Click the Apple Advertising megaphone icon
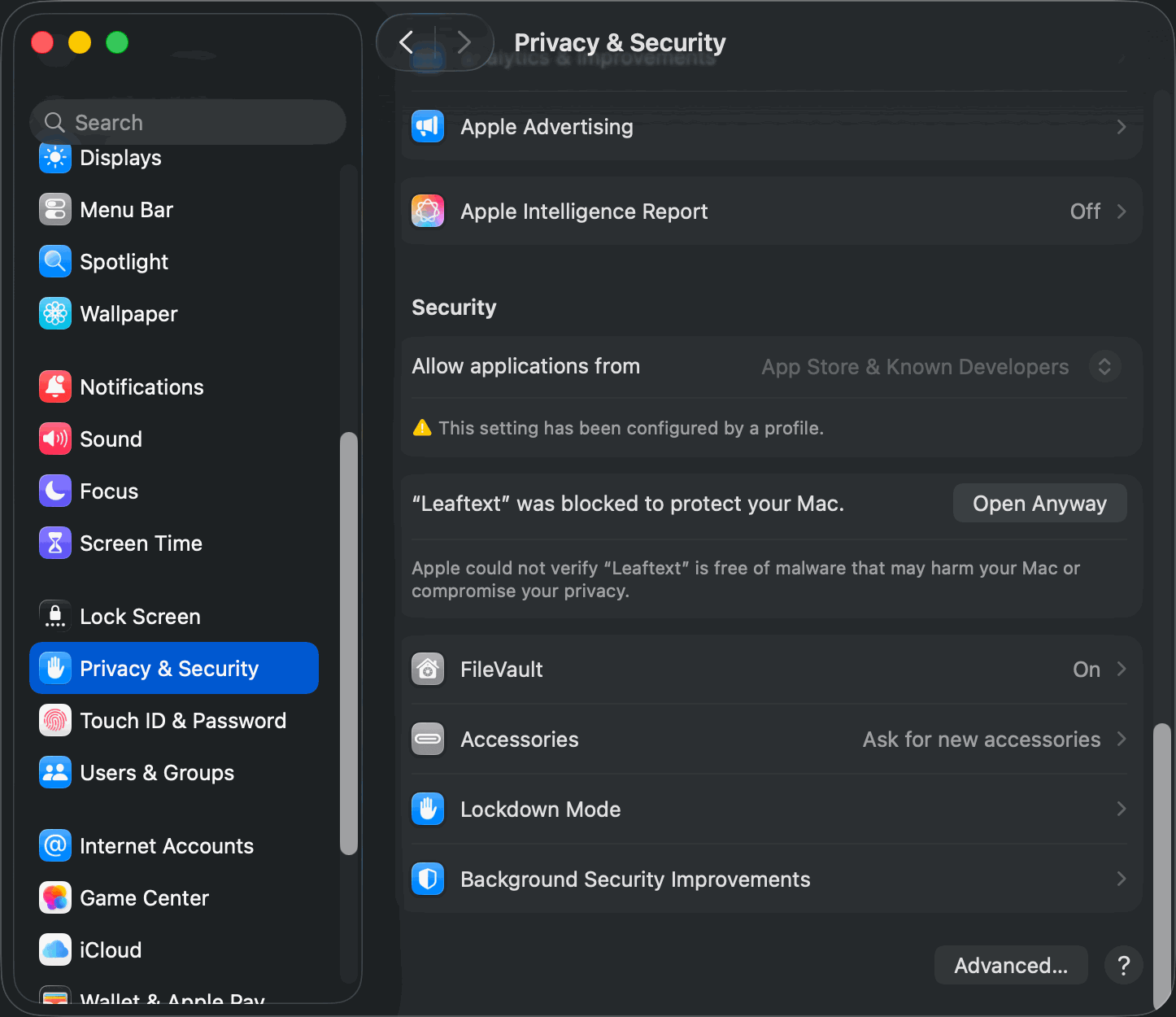This screenshot has height=1017, width=1176. point(428,127)
